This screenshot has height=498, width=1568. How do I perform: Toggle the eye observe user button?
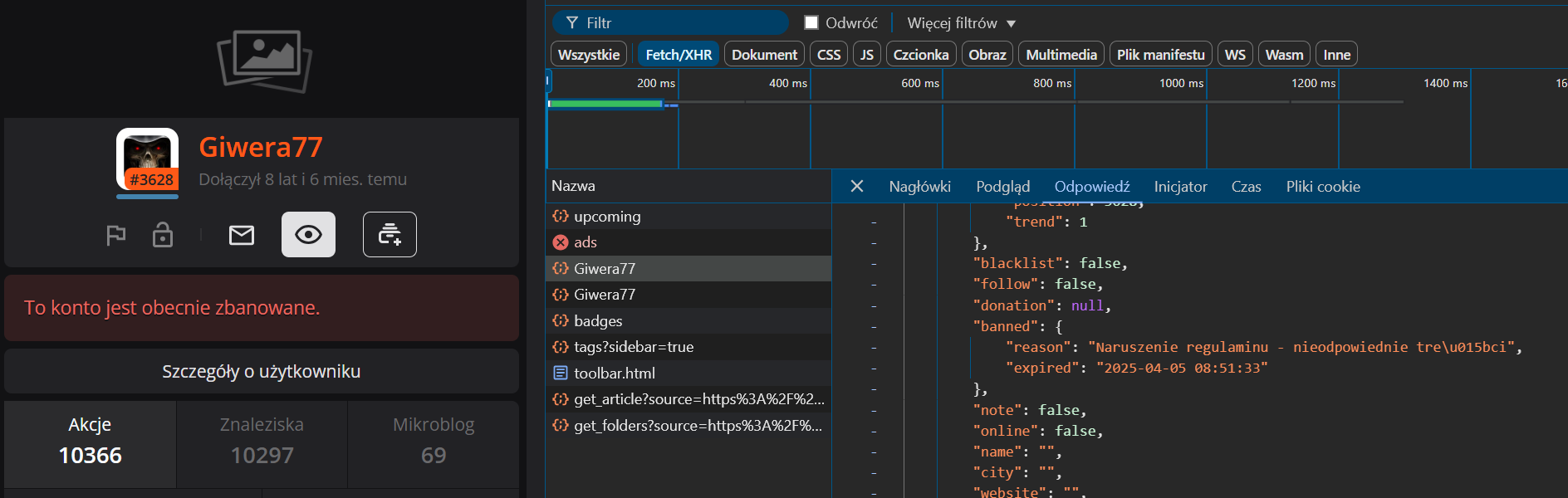(308, 235)
